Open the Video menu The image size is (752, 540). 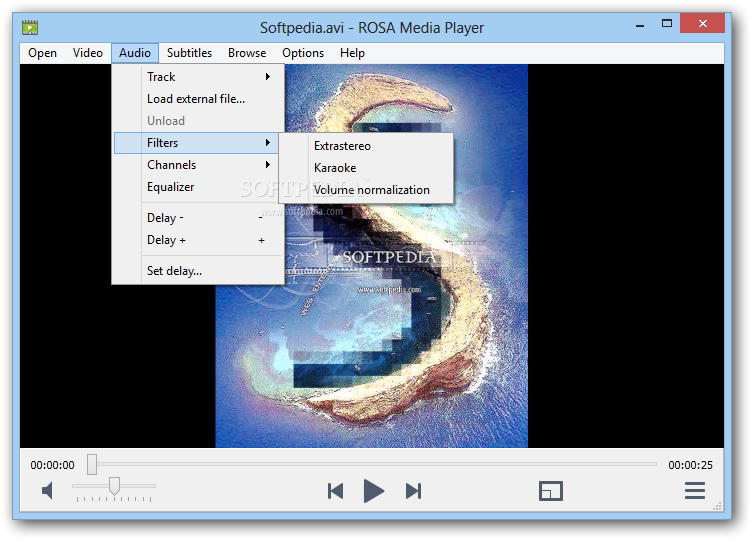88,53
